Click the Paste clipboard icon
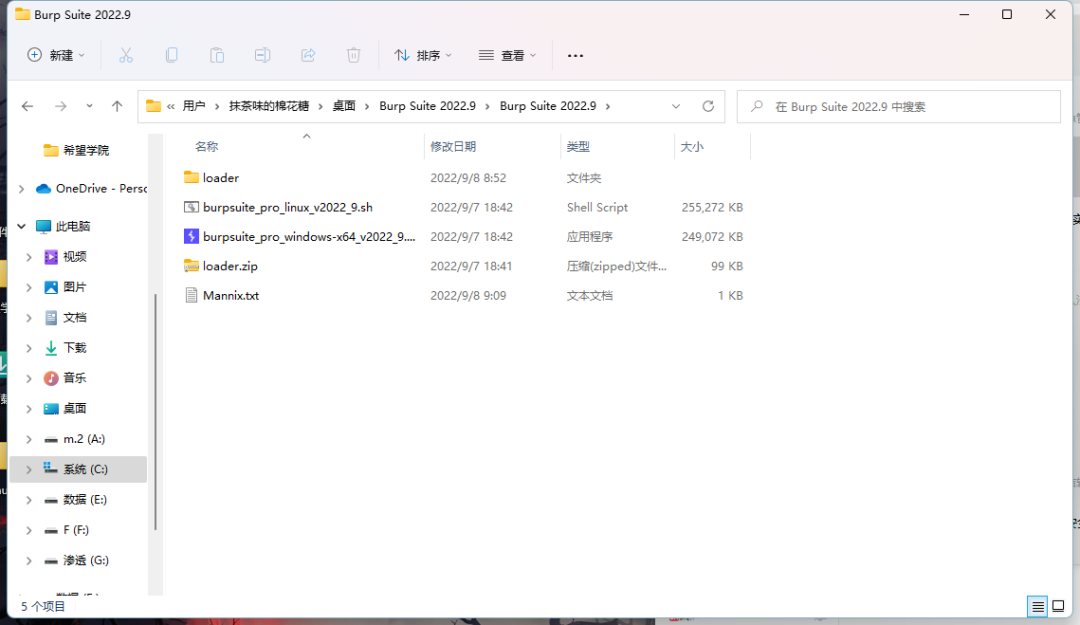Screen dimensions: 1080x625 [x=217, y=55]
